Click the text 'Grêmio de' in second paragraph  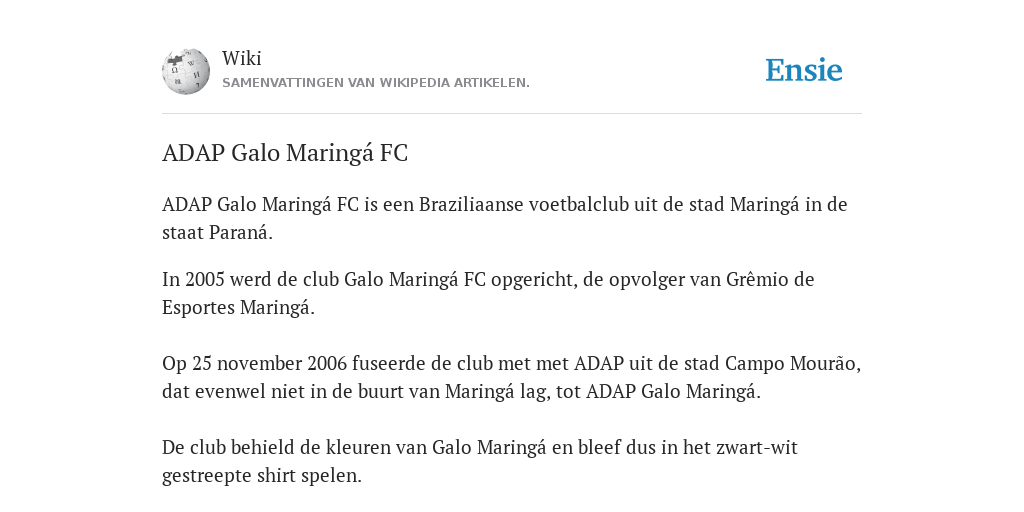770,280
